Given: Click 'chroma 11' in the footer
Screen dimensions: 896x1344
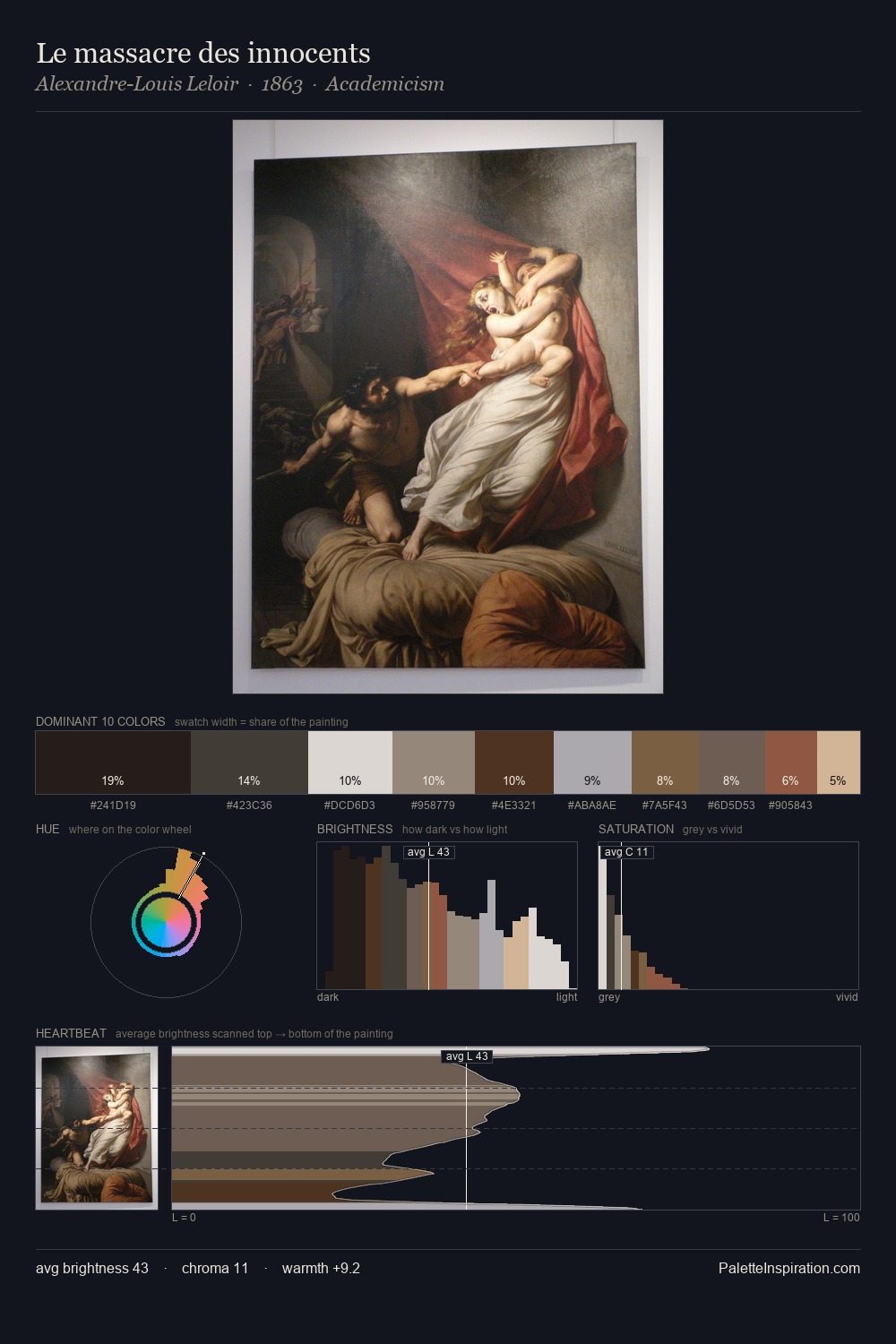Looking at the screenshot, I should [x=215, y=1269].
